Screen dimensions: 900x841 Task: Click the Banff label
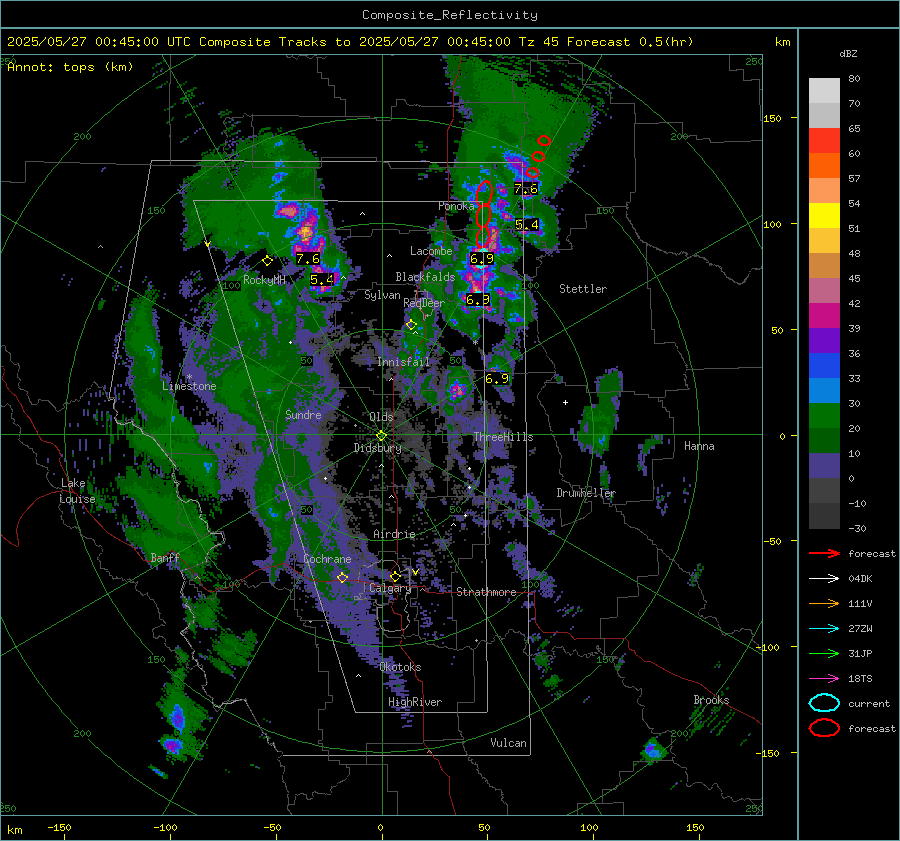165,558
